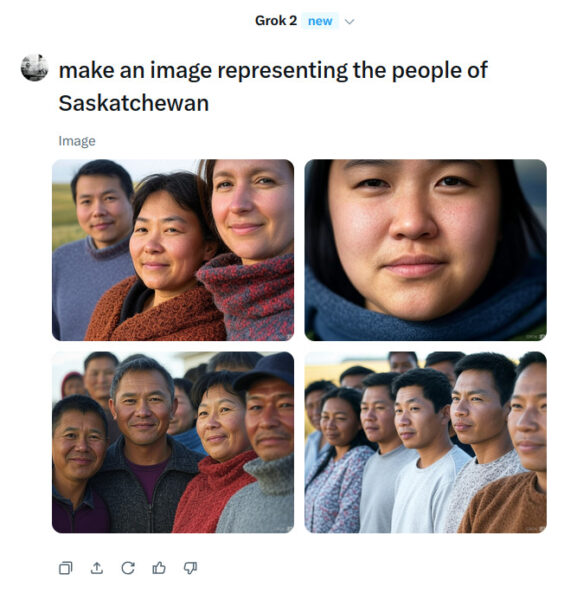Click the word 'Saskatchewan' in the prompt
Image resolution: width=577 pixels, height=600 pixels.
click(134, 103)
